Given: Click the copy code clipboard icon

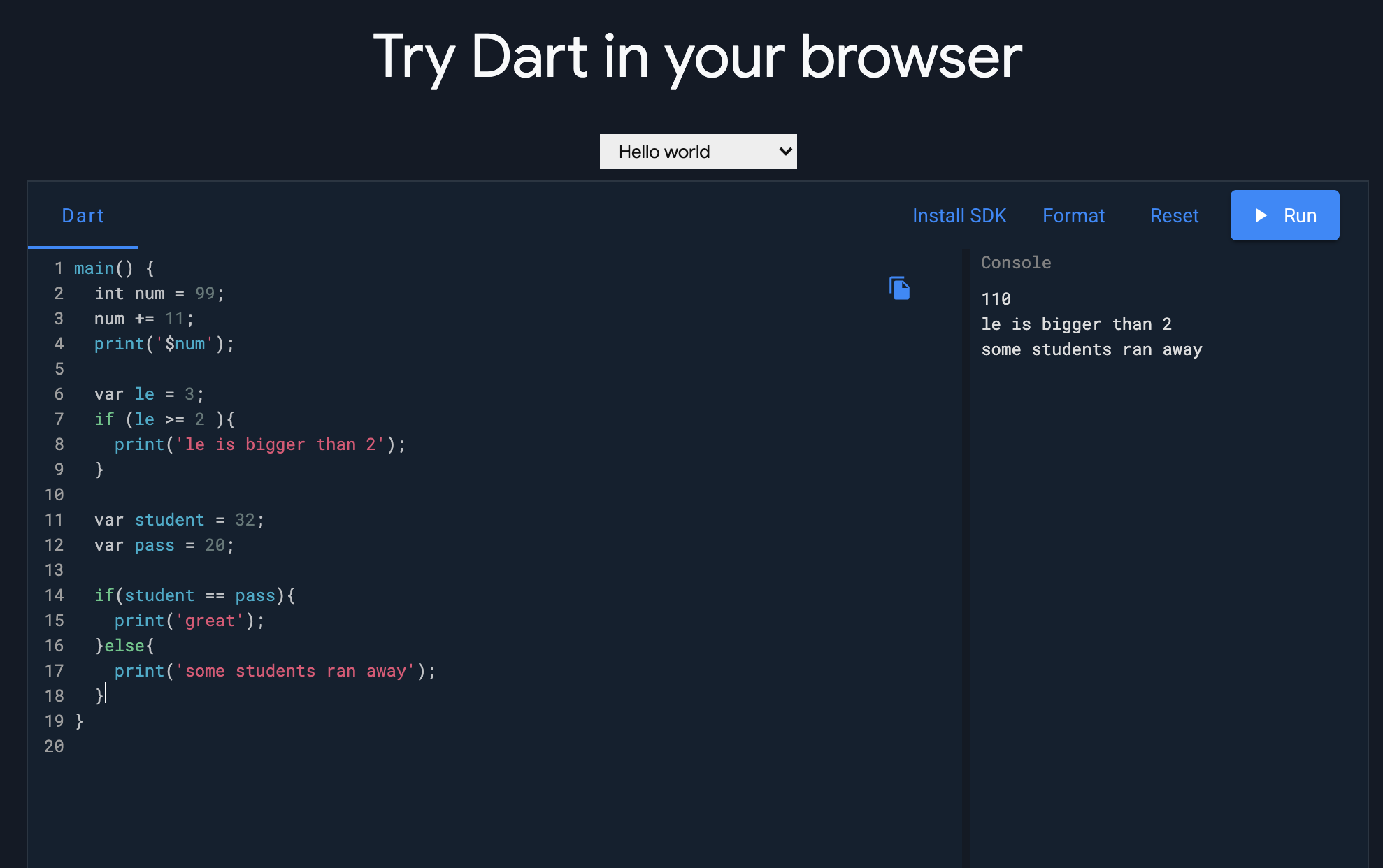Looking at the screenshot, I should pyautogui.click(x=899, y=288).
